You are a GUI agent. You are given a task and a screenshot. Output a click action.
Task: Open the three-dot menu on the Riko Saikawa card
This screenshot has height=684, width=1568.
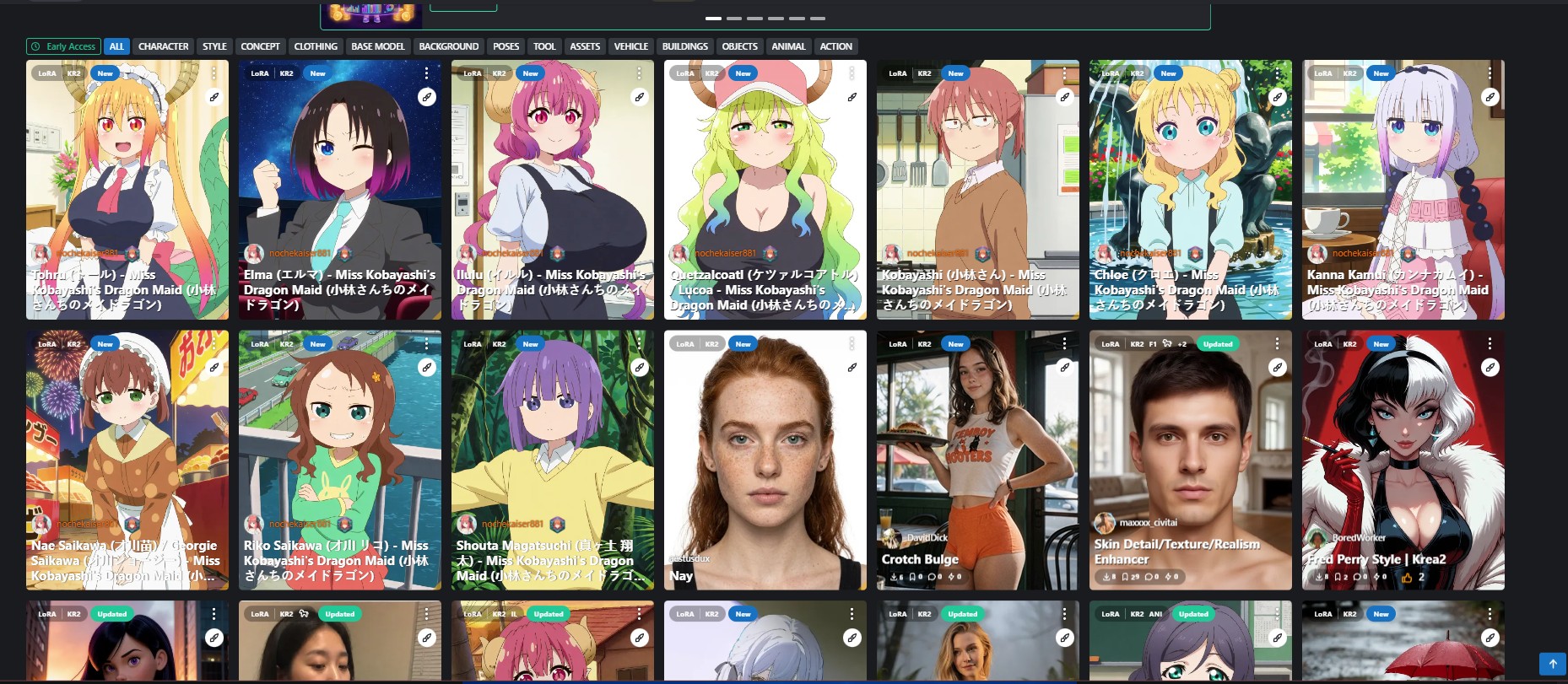pos(427,343)
